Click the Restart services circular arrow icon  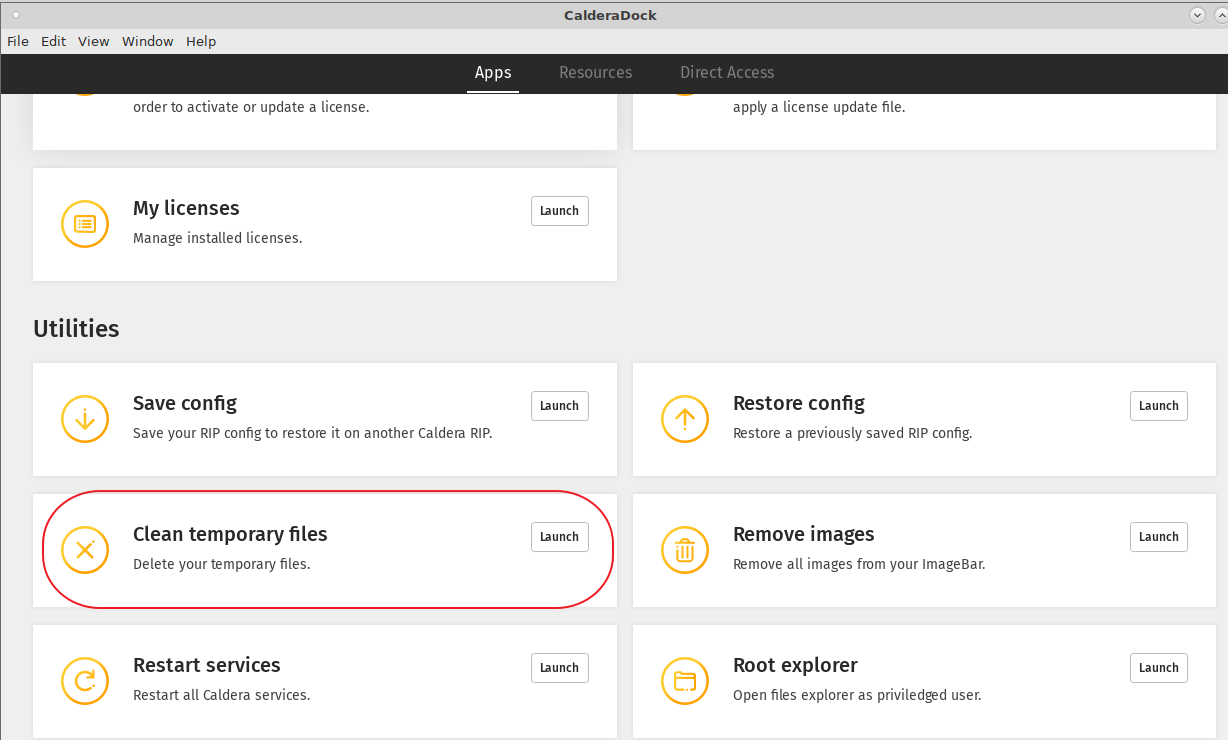pyautogui.click(x=85, y=681)
